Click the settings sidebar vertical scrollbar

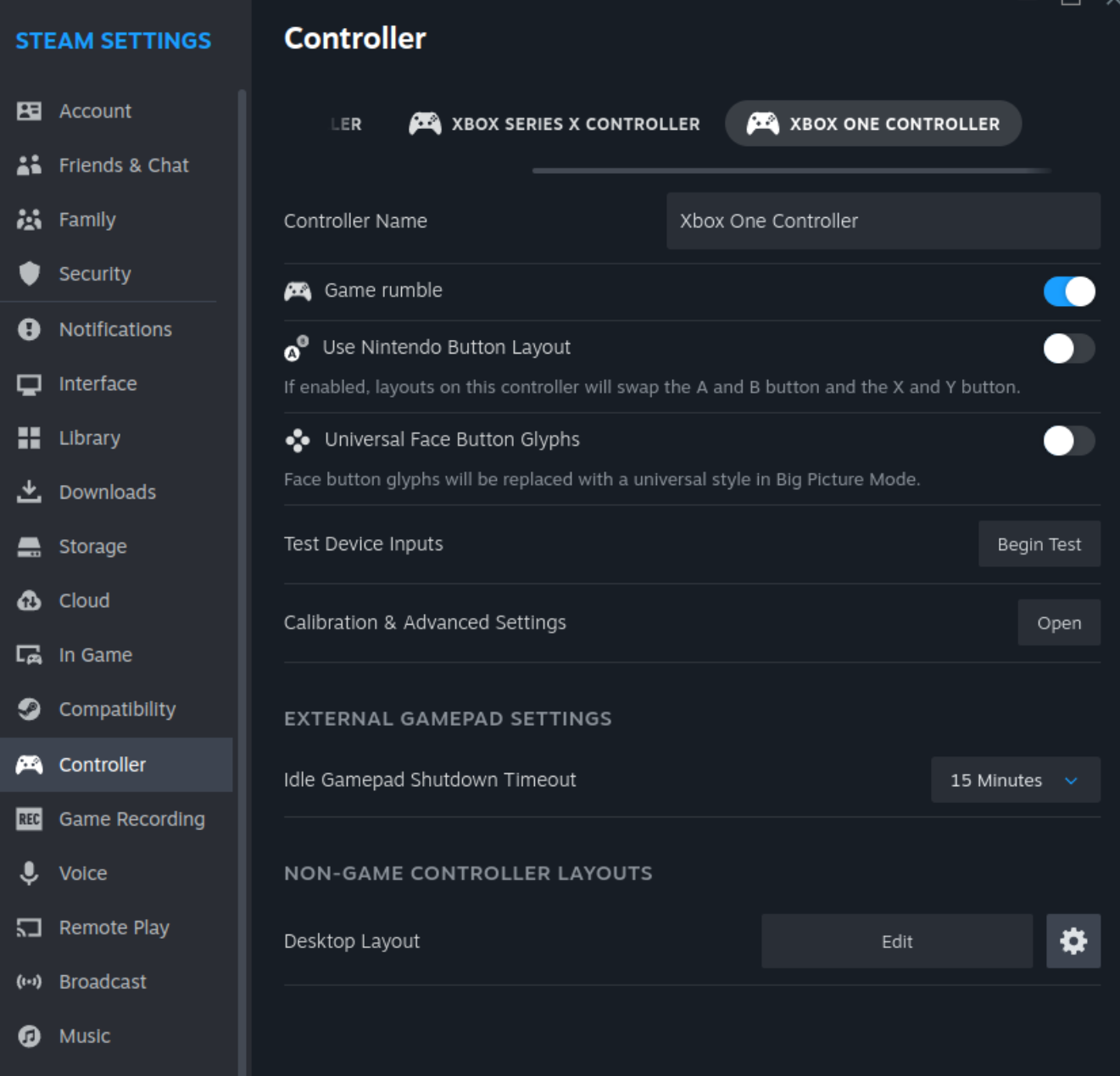[242, 582]
